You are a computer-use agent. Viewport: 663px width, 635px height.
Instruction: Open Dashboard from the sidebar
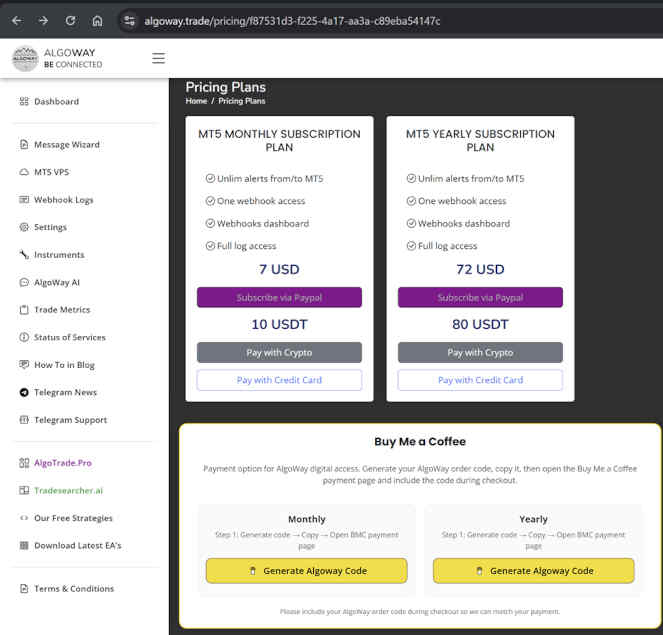click(x=56, y=101)
